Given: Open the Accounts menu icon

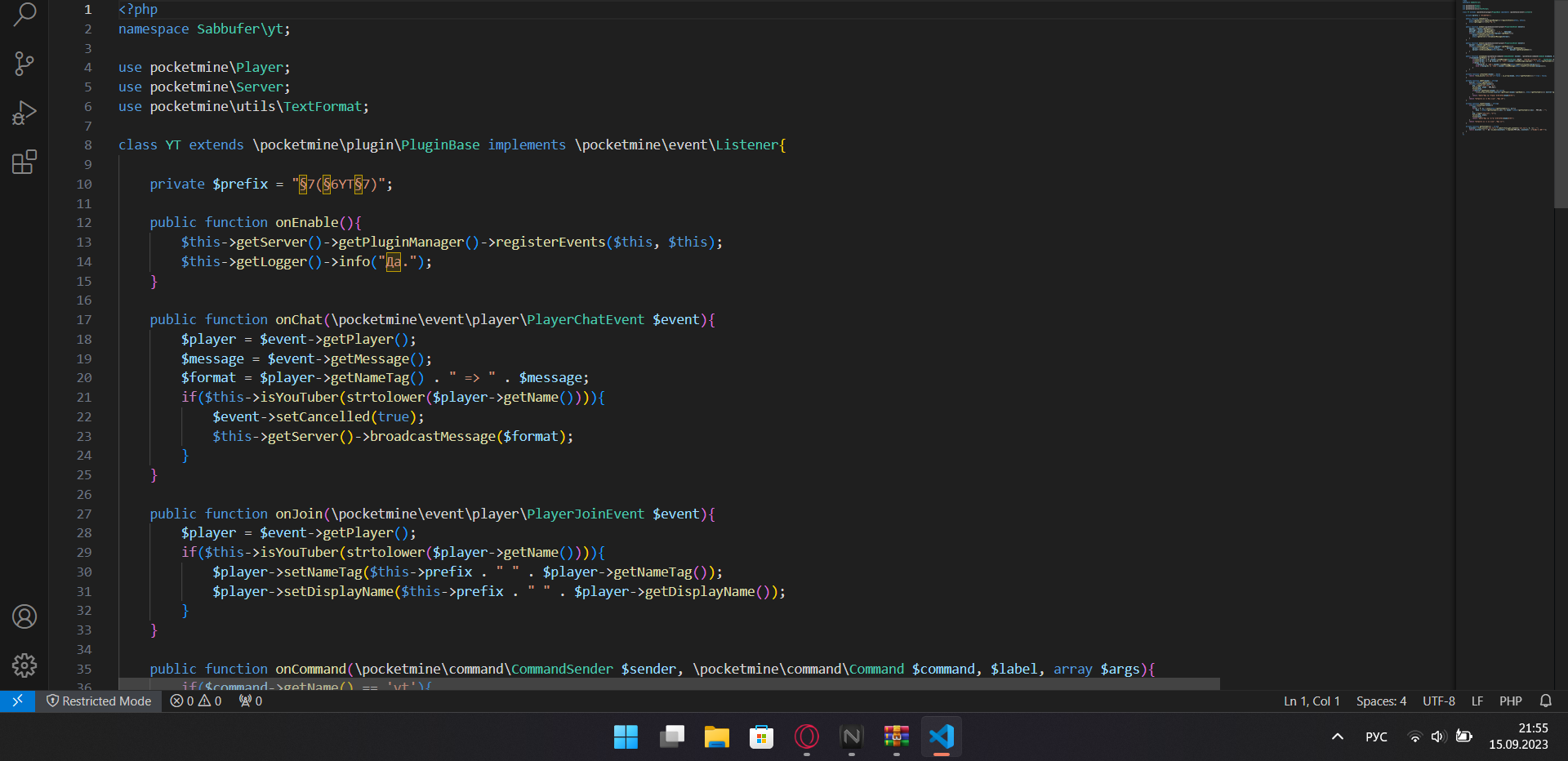Looking at the screenshot, I should point(24,616).
